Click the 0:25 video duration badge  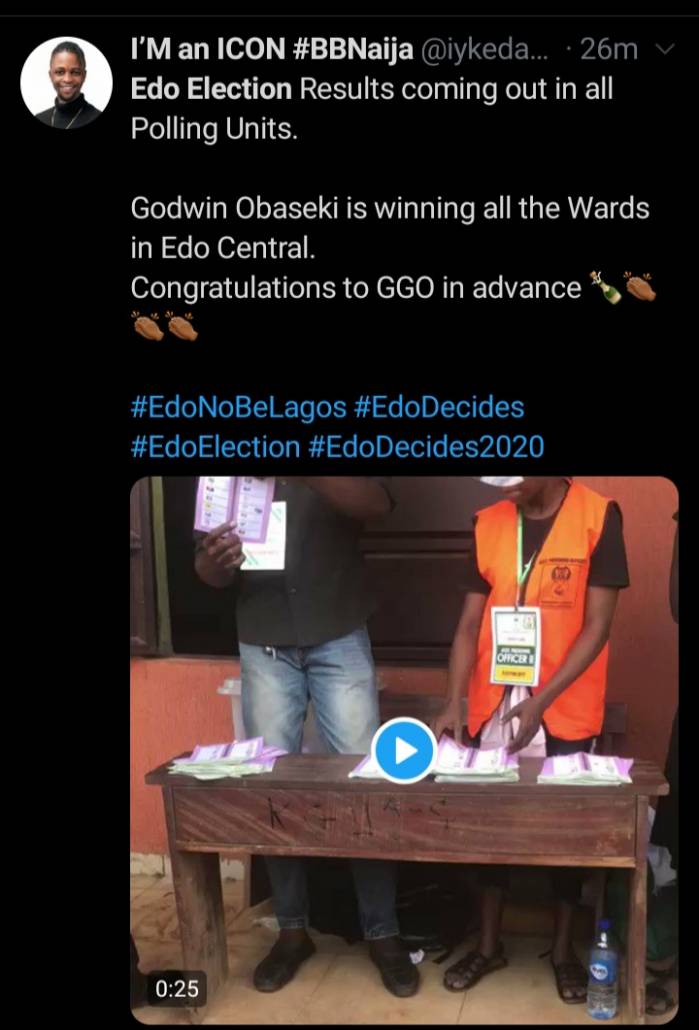[177, 989]
